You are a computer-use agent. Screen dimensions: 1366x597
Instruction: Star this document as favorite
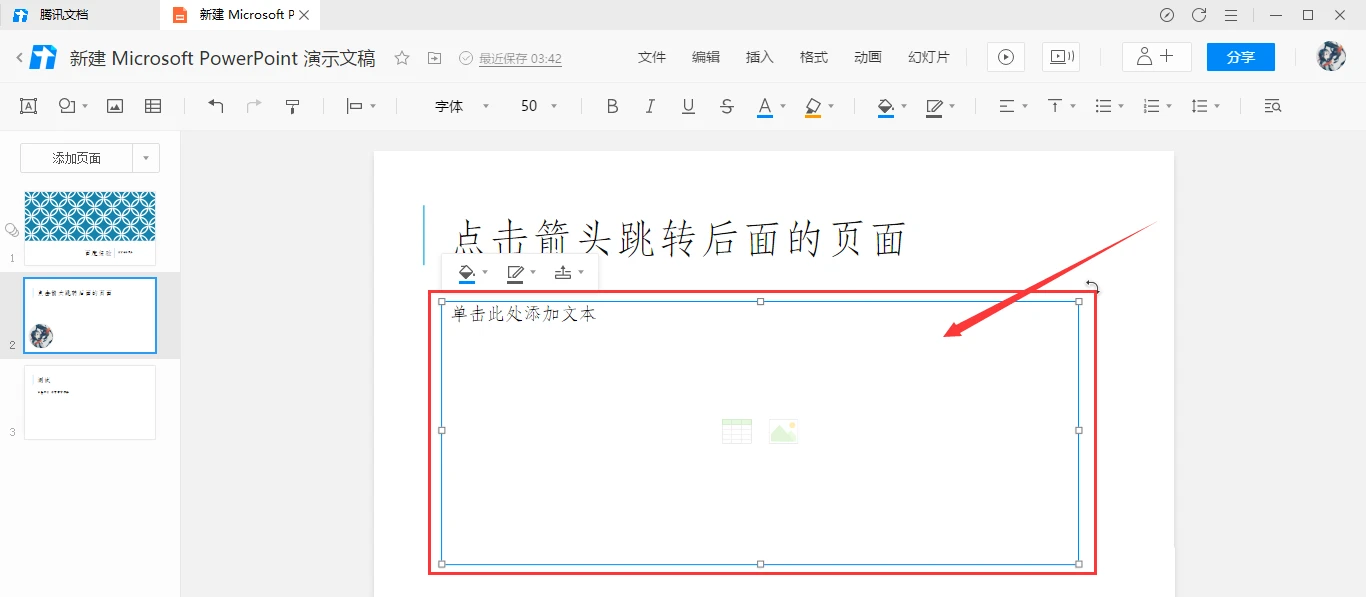(402, 58)
